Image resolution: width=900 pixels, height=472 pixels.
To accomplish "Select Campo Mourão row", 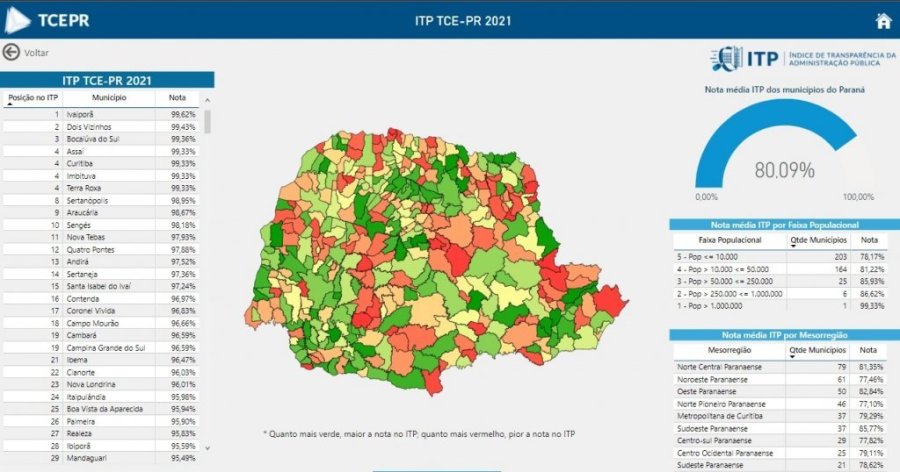I will 100,323.
